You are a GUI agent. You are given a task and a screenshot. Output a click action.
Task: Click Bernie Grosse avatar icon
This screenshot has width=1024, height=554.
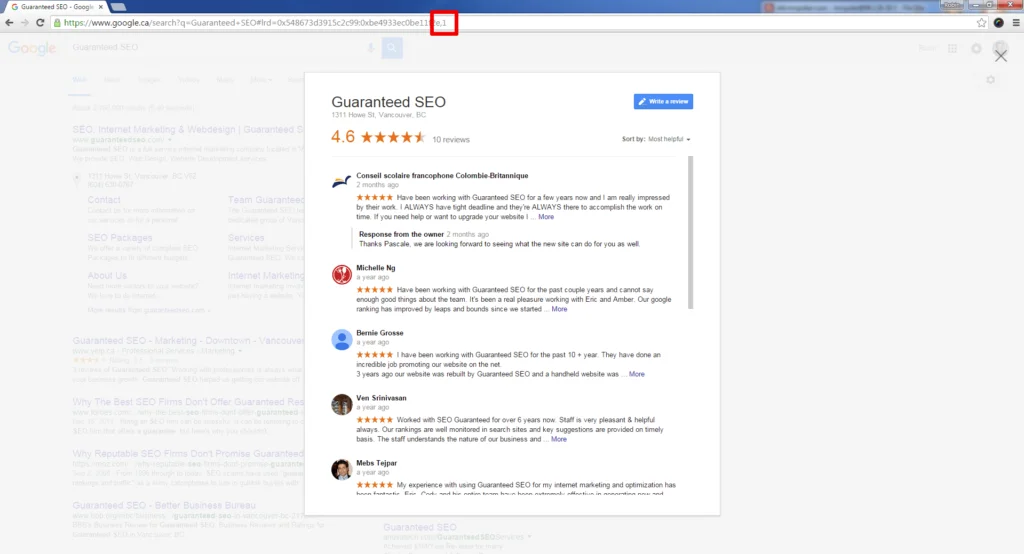(342, 340)
